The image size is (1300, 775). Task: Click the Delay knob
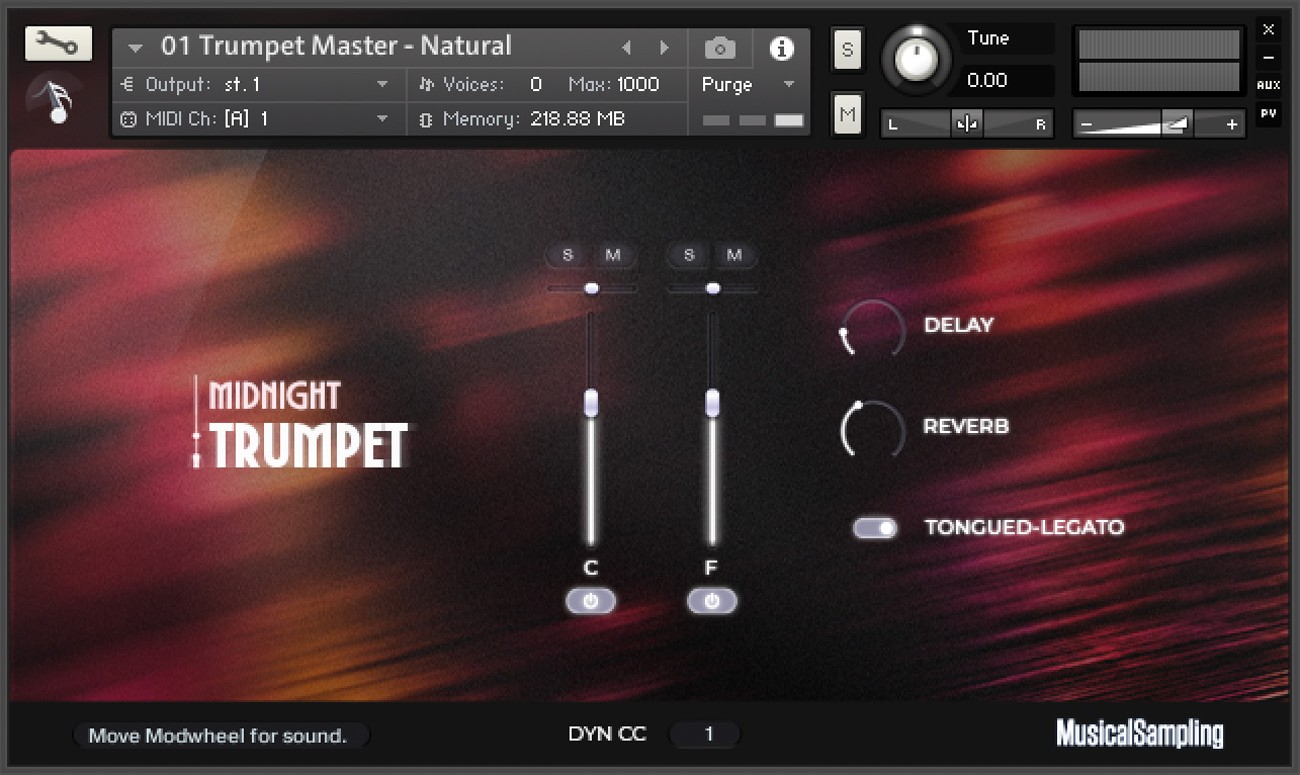pyautogui.click(x=873, y=329)
